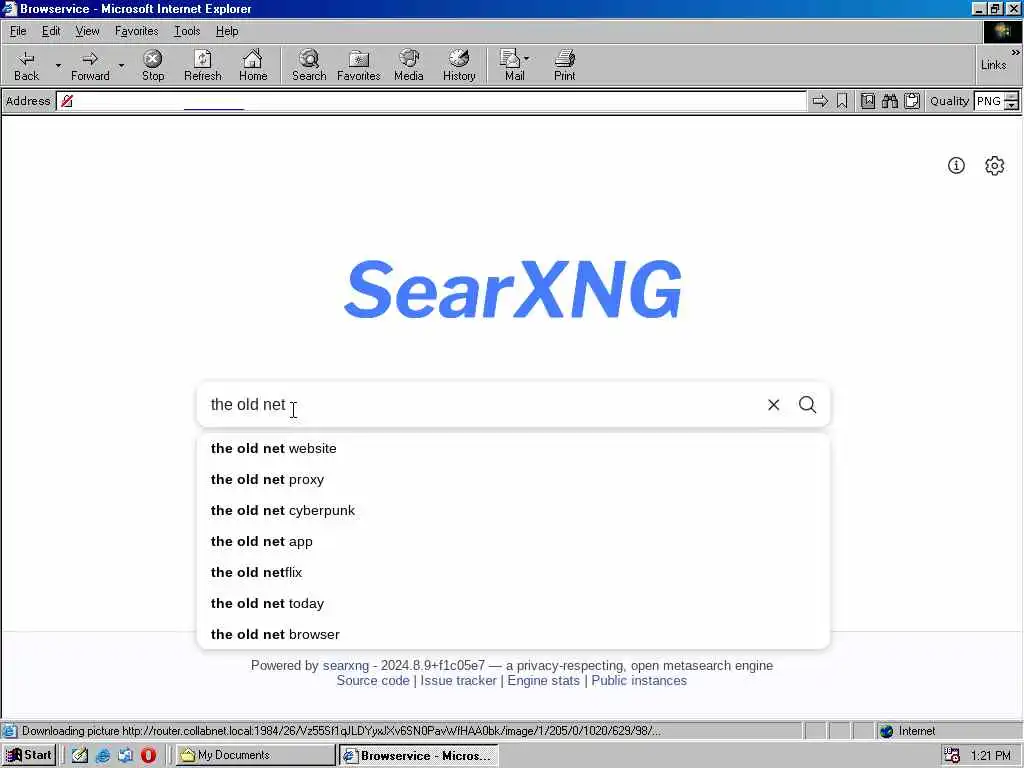Print the page with Print button
This screenshot has width=1024, height=768.
point(564,65)
